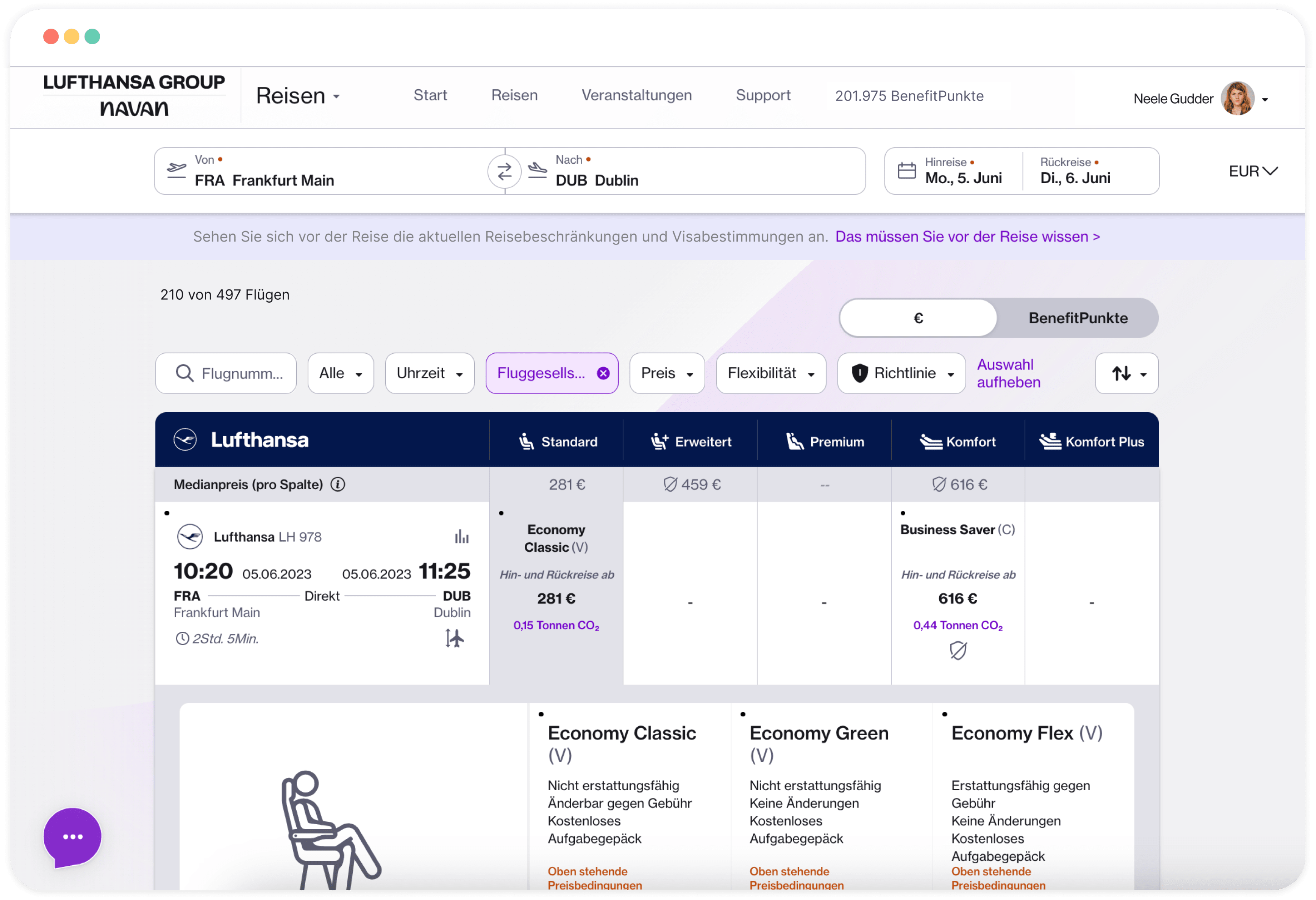The width and height of the screenshot is (1316, 900).
Task: Open the purple chat bubble
Action: point(73,837)
